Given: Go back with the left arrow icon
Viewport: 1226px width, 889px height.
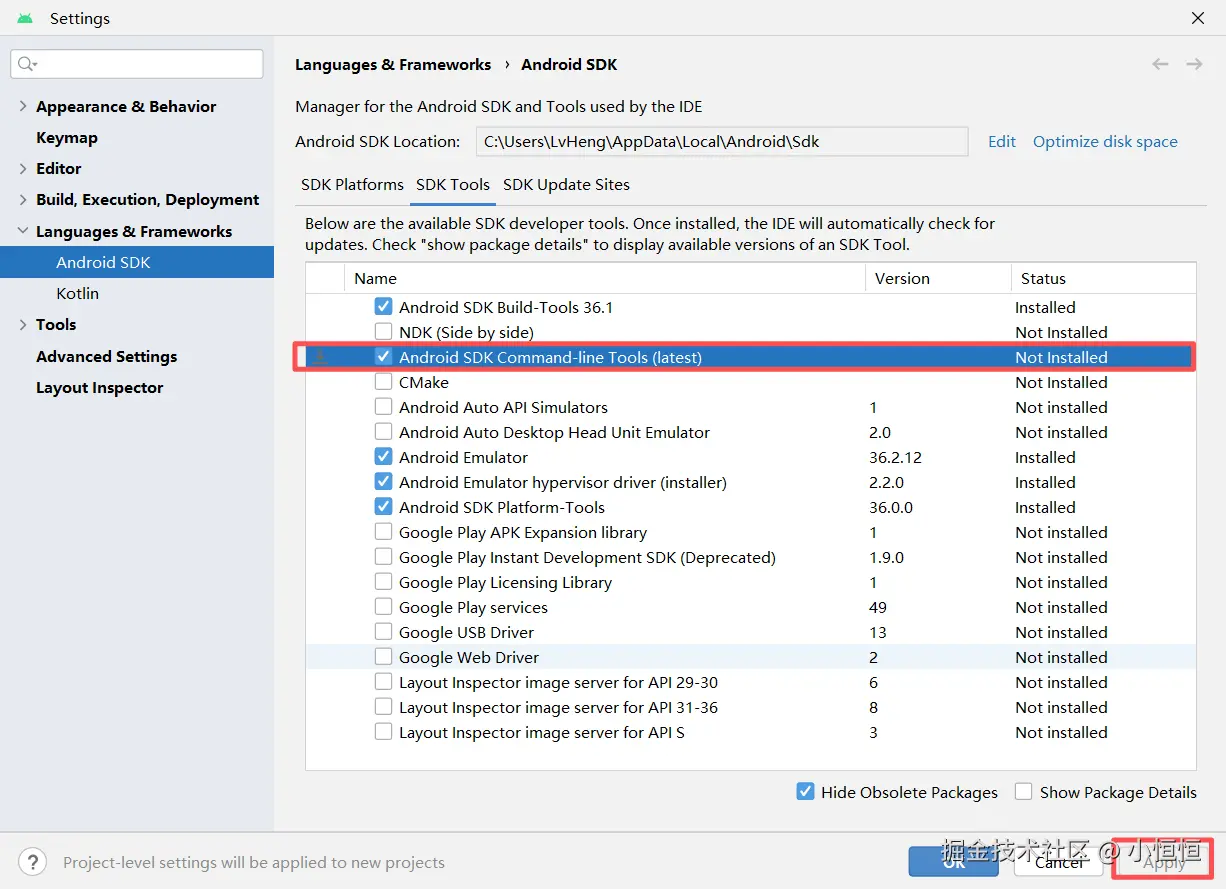Looking at the screenshot, I should click(x=1160, y=64).
